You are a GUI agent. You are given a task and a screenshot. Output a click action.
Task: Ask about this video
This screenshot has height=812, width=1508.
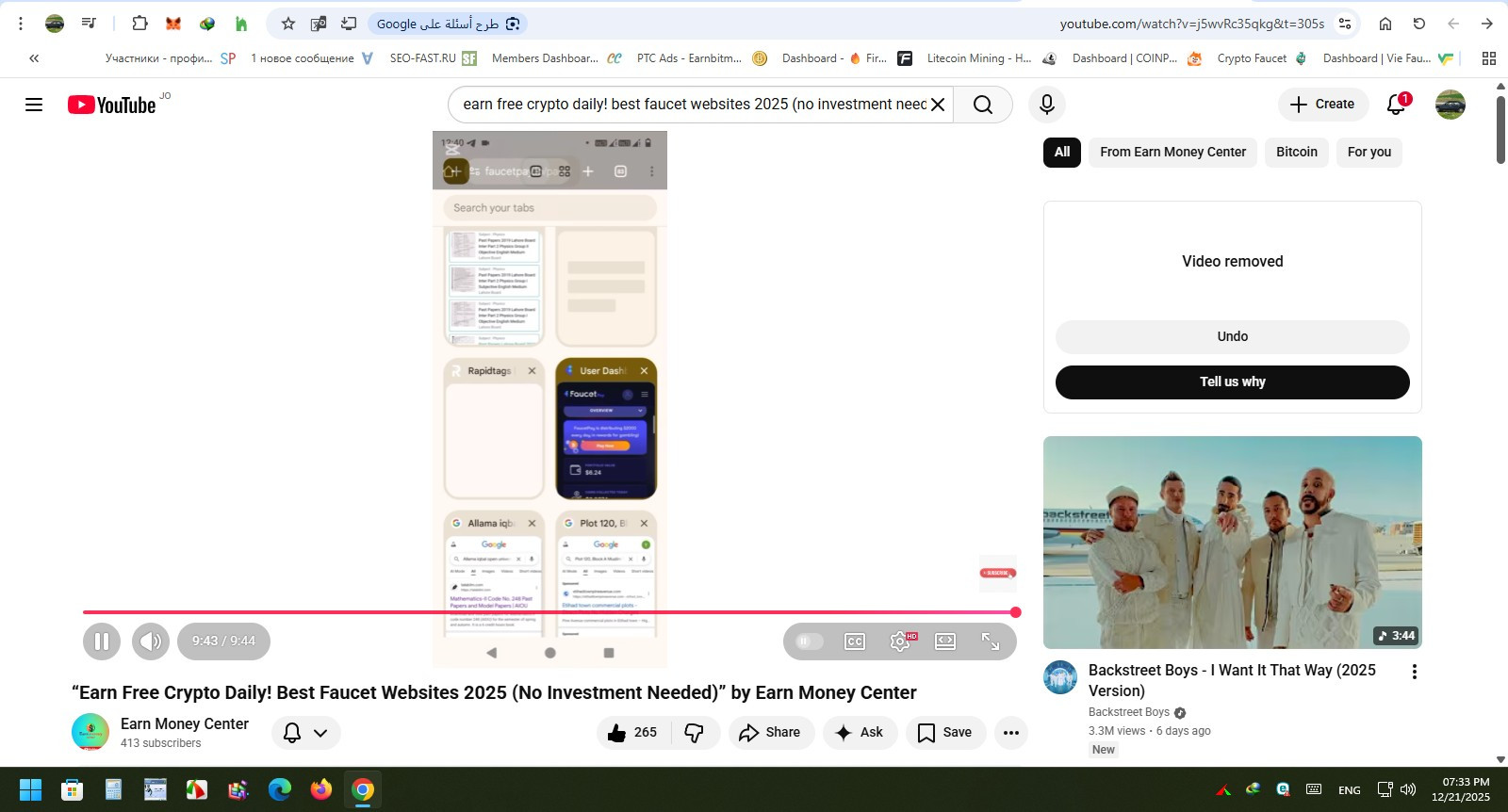860,733
